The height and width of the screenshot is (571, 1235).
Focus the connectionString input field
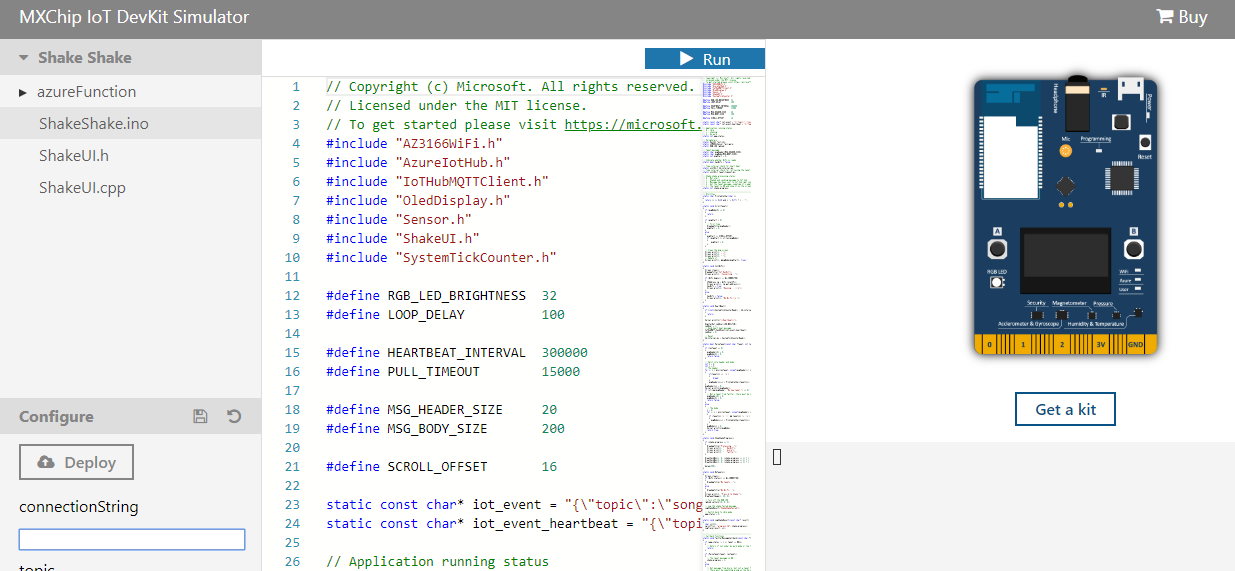point(132,540)
